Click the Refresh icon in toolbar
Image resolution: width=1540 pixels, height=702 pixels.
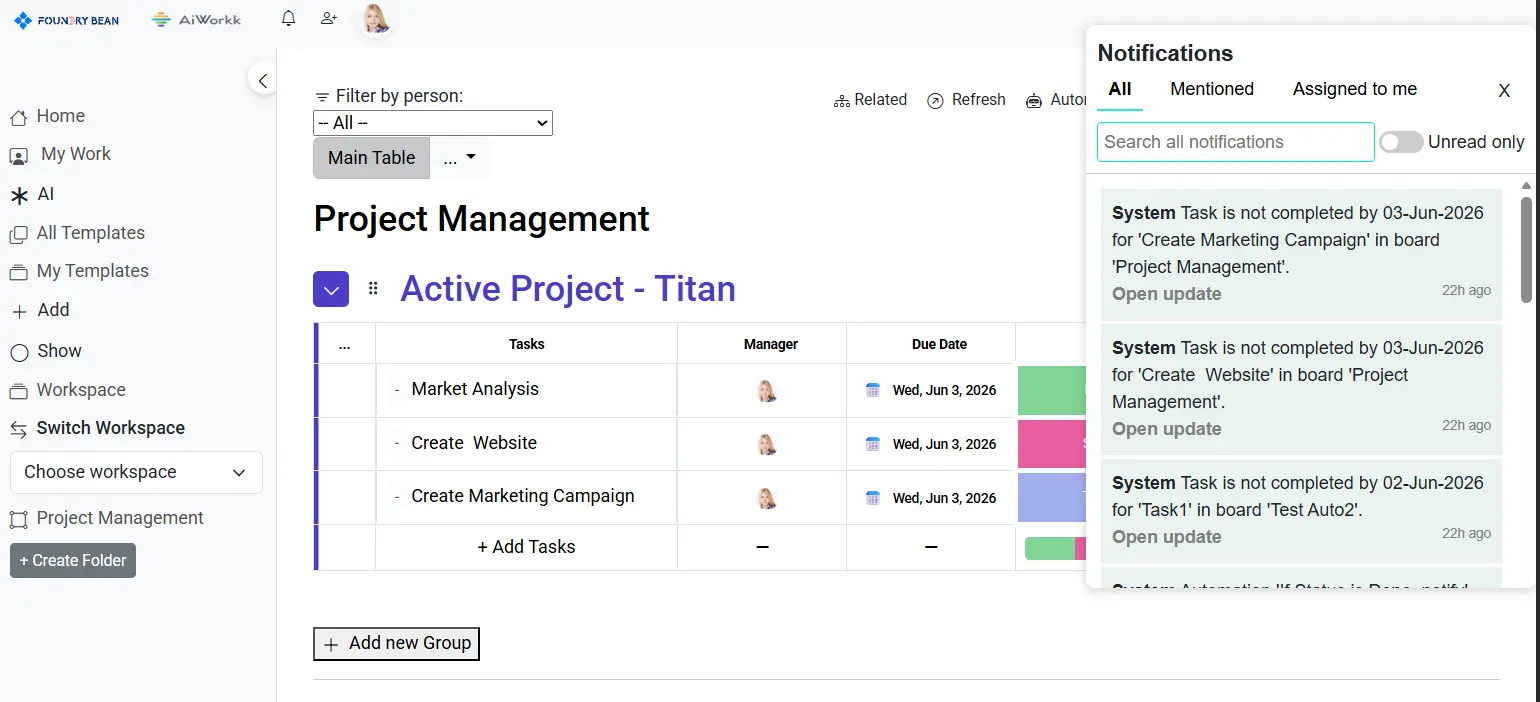(935, 100)
